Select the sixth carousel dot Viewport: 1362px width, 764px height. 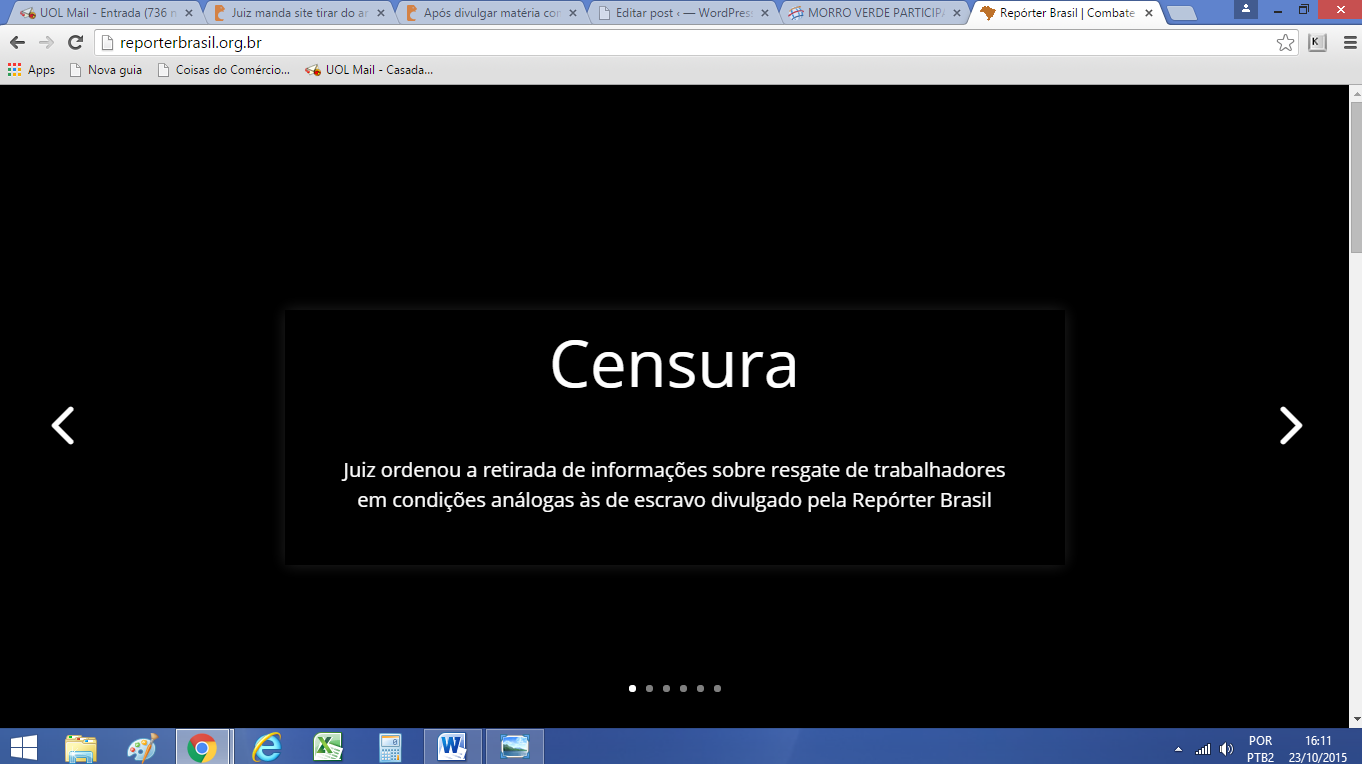(x=717, y=688)
